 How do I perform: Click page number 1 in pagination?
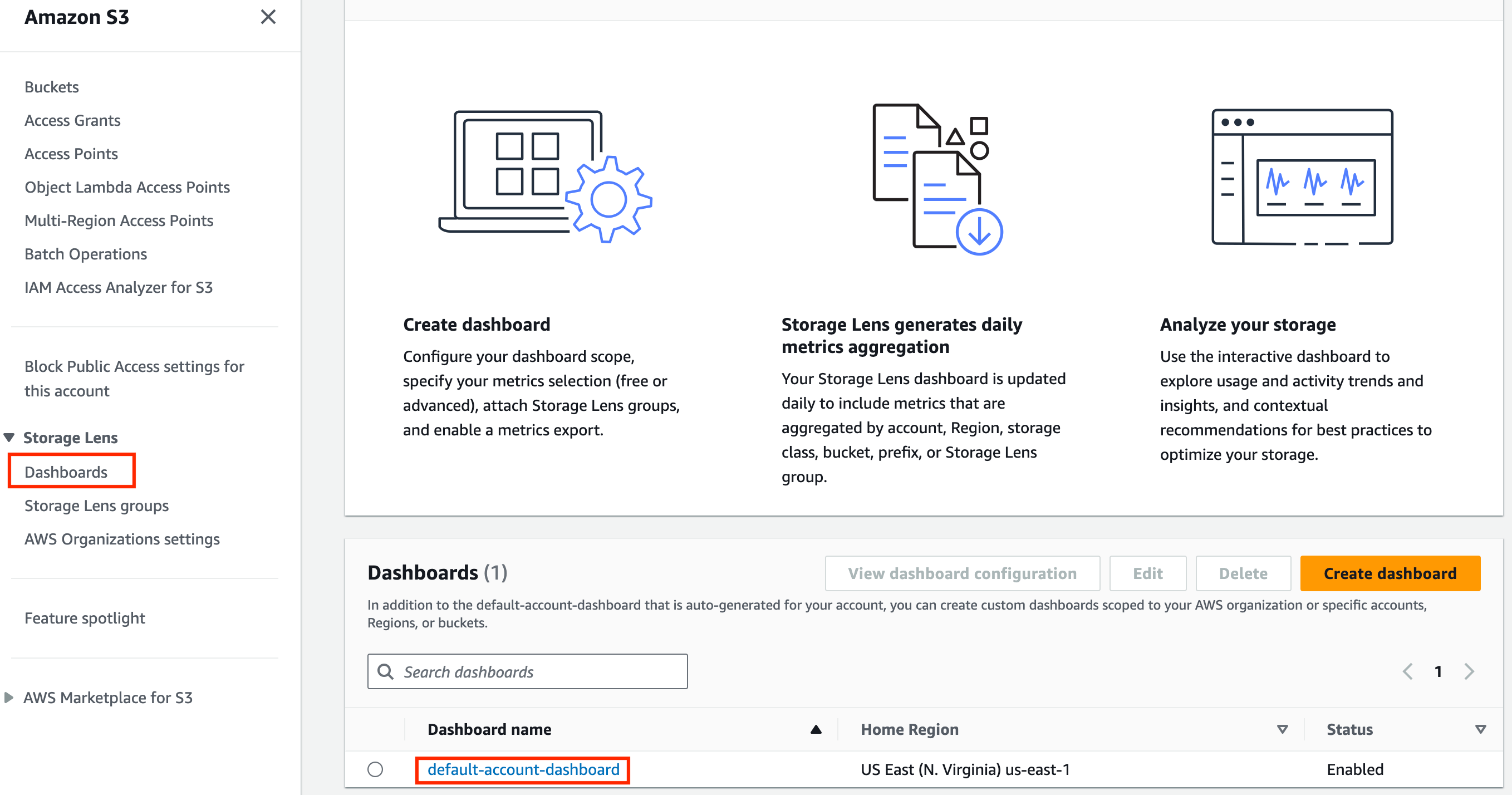point(1438,671)
